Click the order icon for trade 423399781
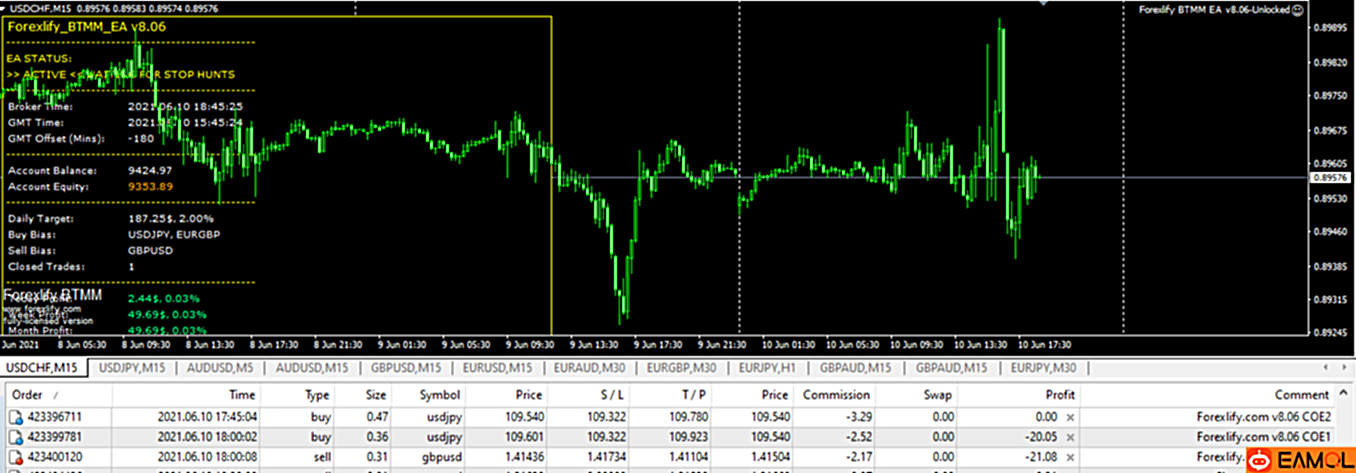The image size is (1356, 473). point(17,436)
